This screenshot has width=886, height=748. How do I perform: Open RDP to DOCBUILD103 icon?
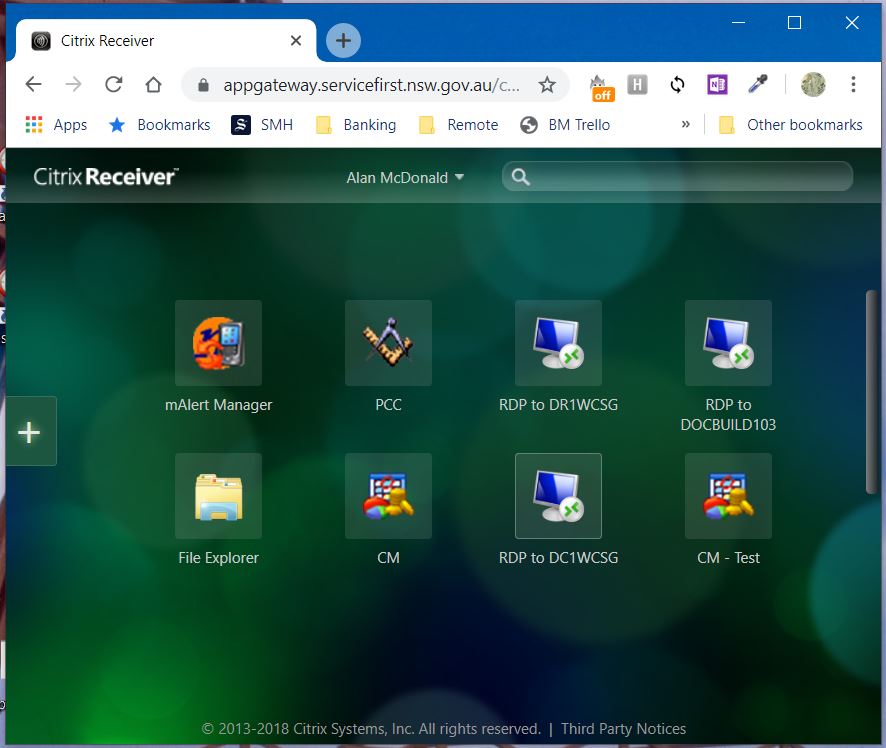tap(728, 343)
